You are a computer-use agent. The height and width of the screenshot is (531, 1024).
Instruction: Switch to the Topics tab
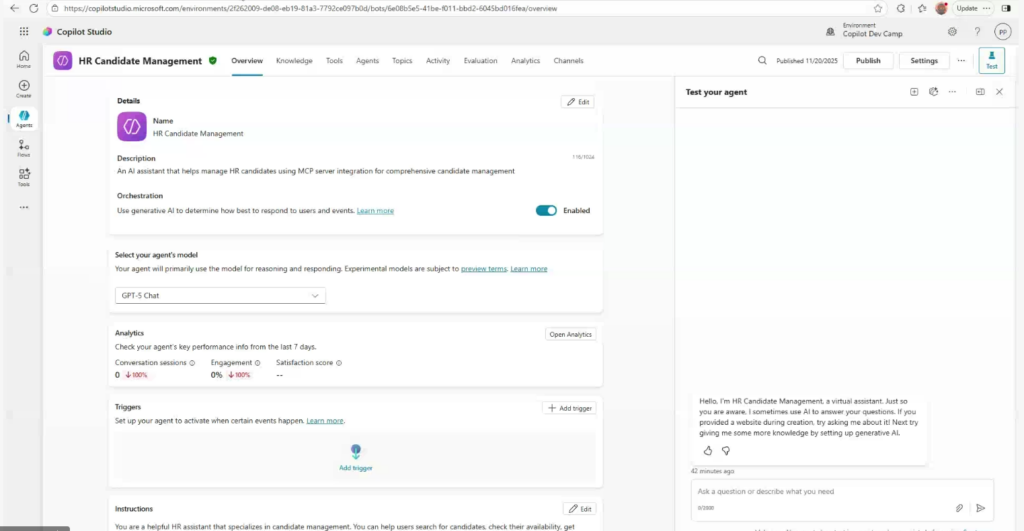[x=402, y=61]
